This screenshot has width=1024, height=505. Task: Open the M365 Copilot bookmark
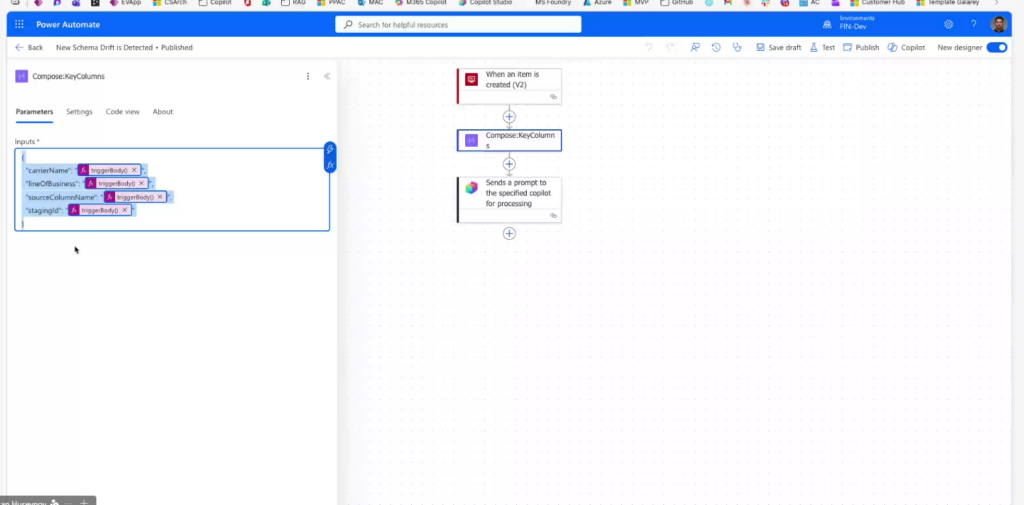[x=419, y=3]
